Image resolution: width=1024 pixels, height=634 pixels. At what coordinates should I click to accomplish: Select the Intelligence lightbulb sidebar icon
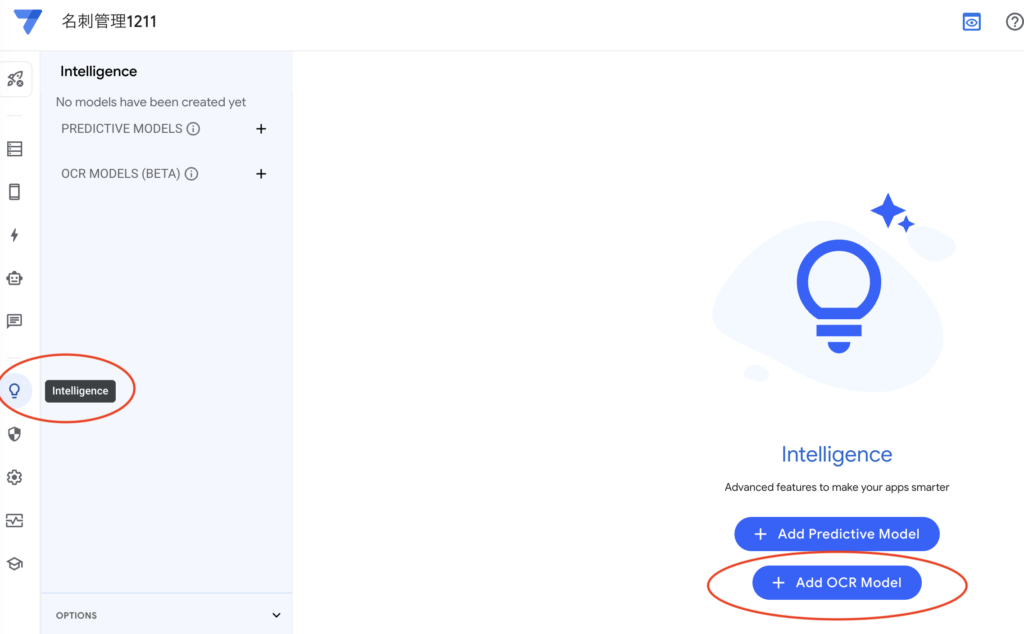click(x=15, y=391)
